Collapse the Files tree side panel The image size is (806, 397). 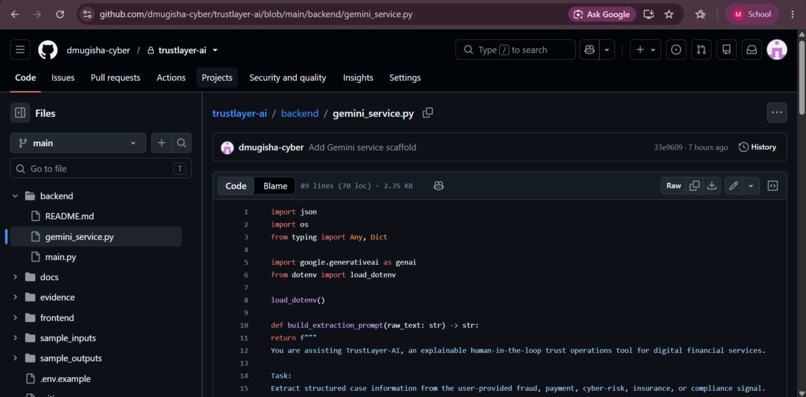coord(20,113)
